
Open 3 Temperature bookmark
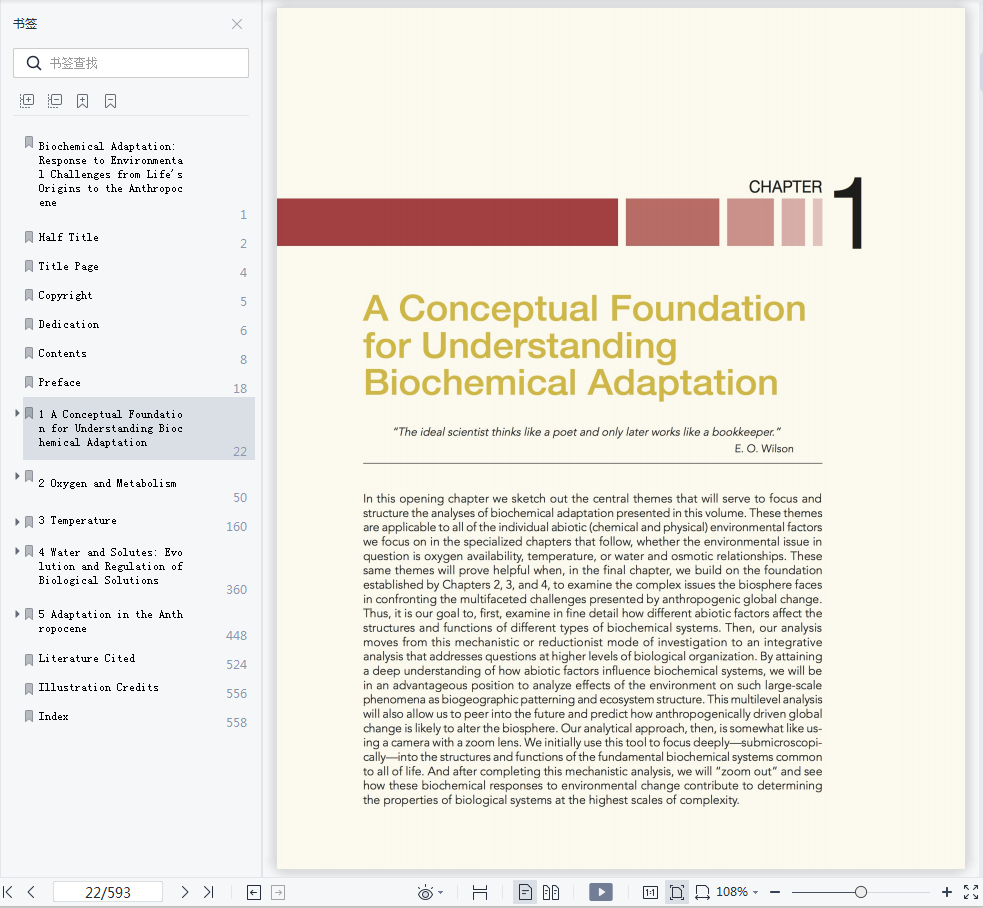(77, 520)
